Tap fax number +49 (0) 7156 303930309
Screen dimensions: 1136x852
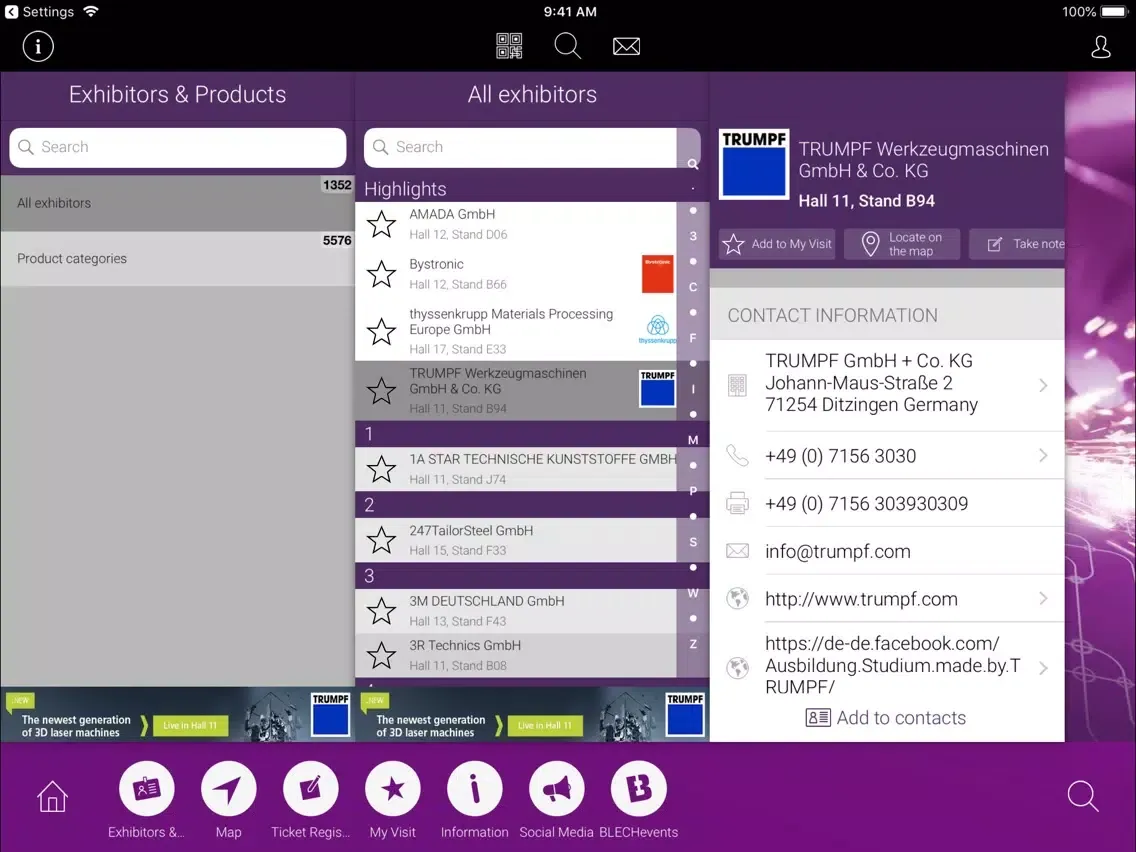866,504
